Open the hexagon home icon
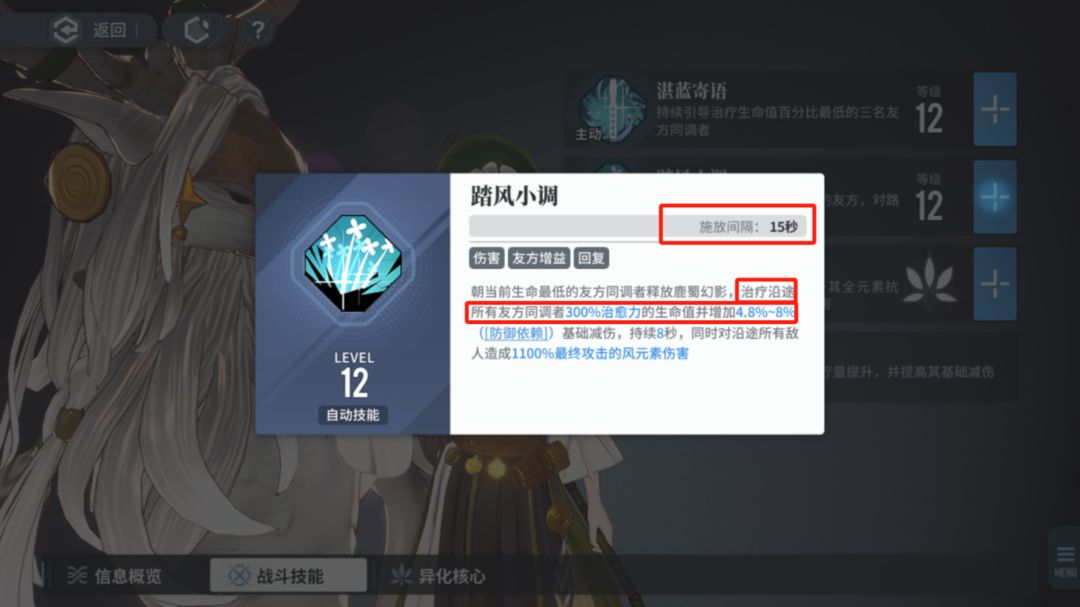Screen dimensions: 1080x607 point(196,30)
